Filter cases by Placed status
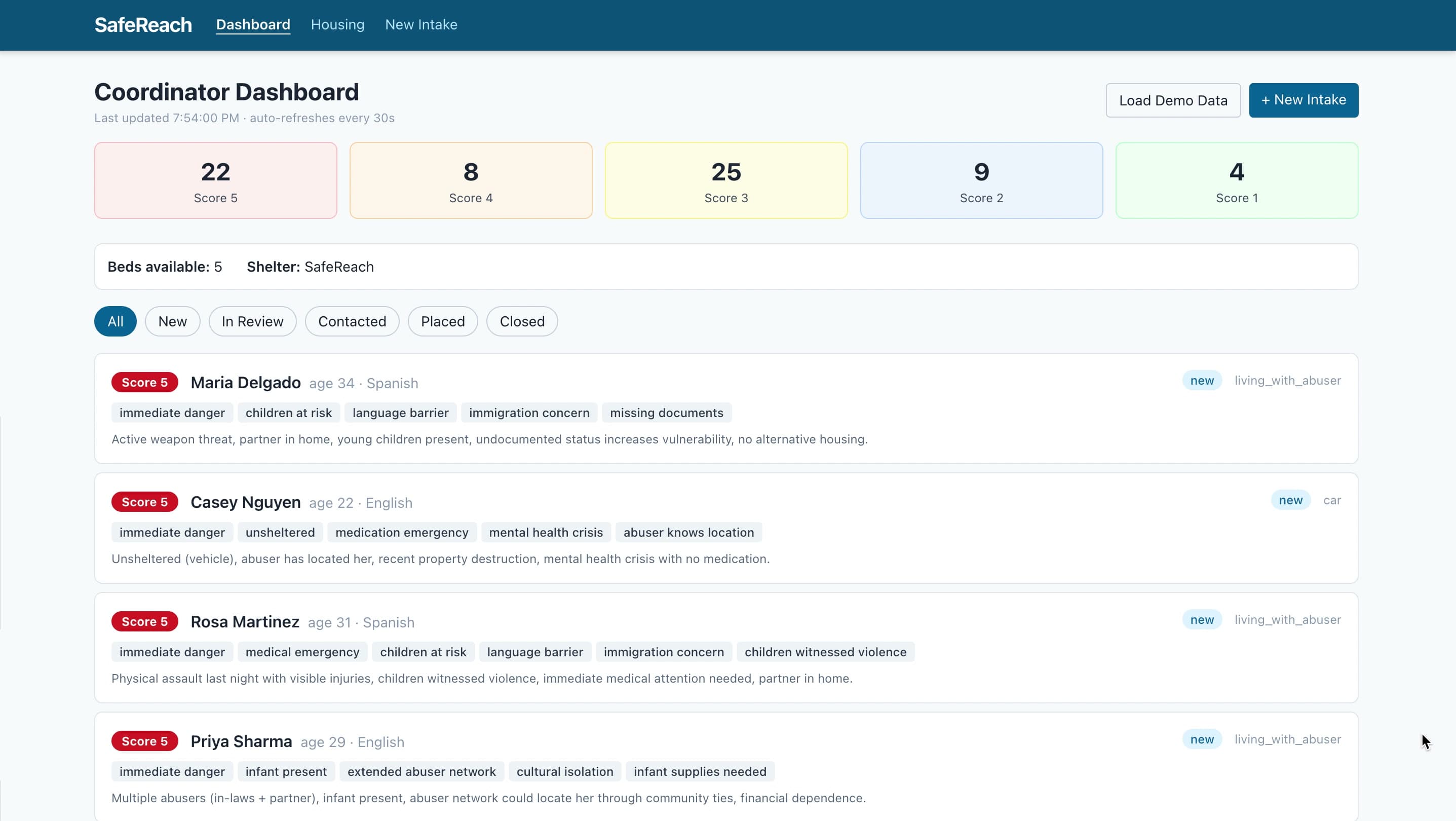 click(443, 321)
